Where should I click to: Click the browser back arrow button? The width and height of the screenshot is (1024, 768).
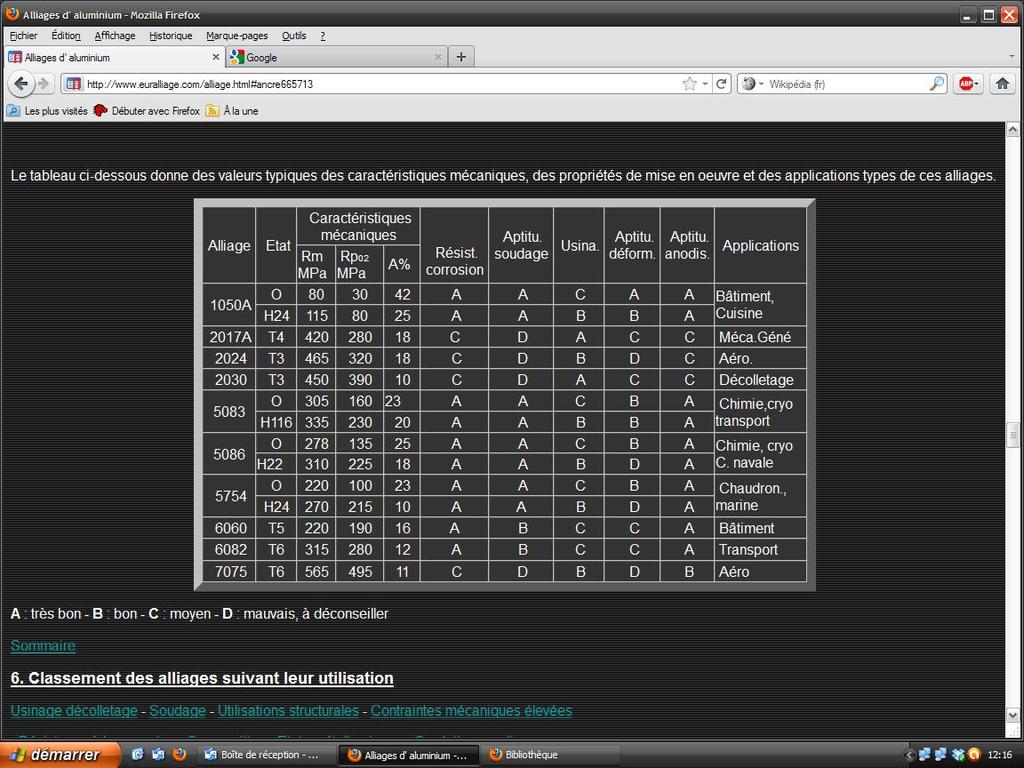(20, 84)
